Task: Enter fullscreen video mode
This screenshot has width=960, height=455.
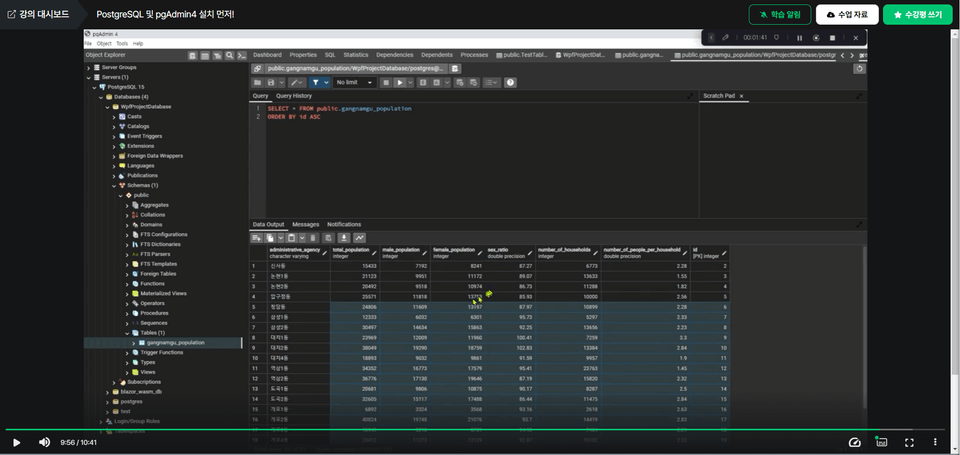Action: [x=910, y=442]
